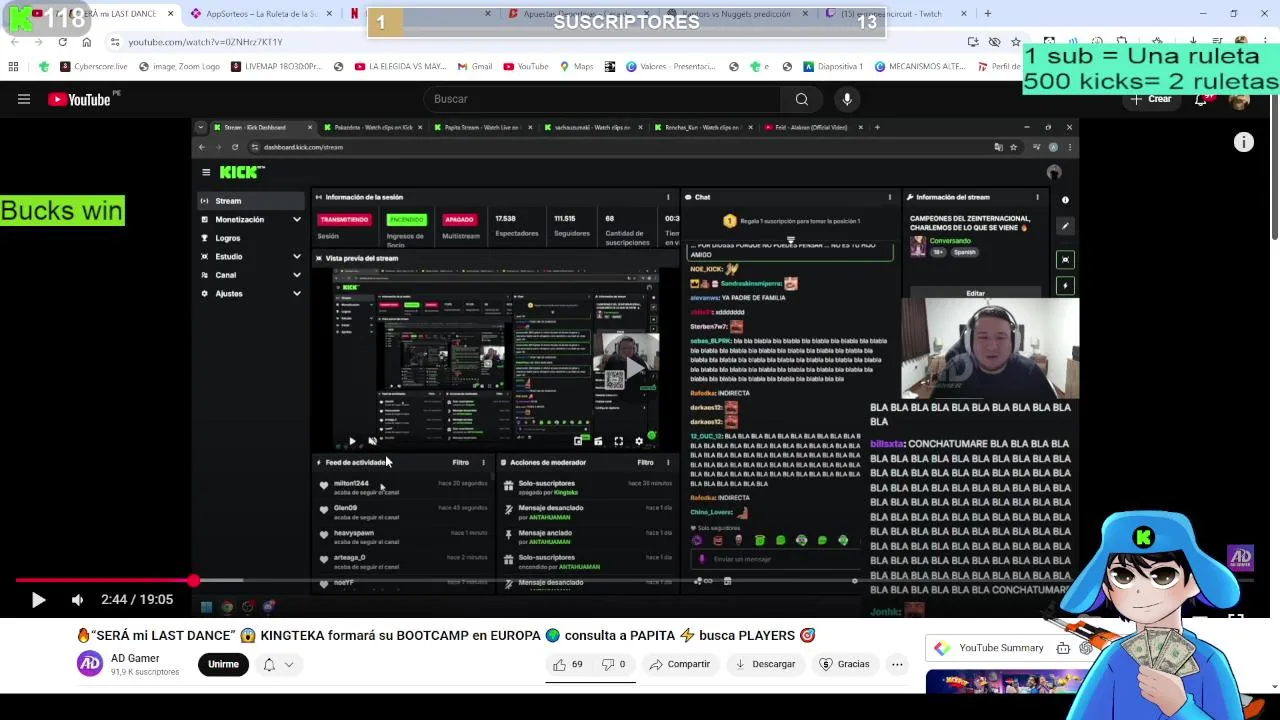Open AD Gamer channel name link
The image size is (1280, 720).
coord(135,658)
